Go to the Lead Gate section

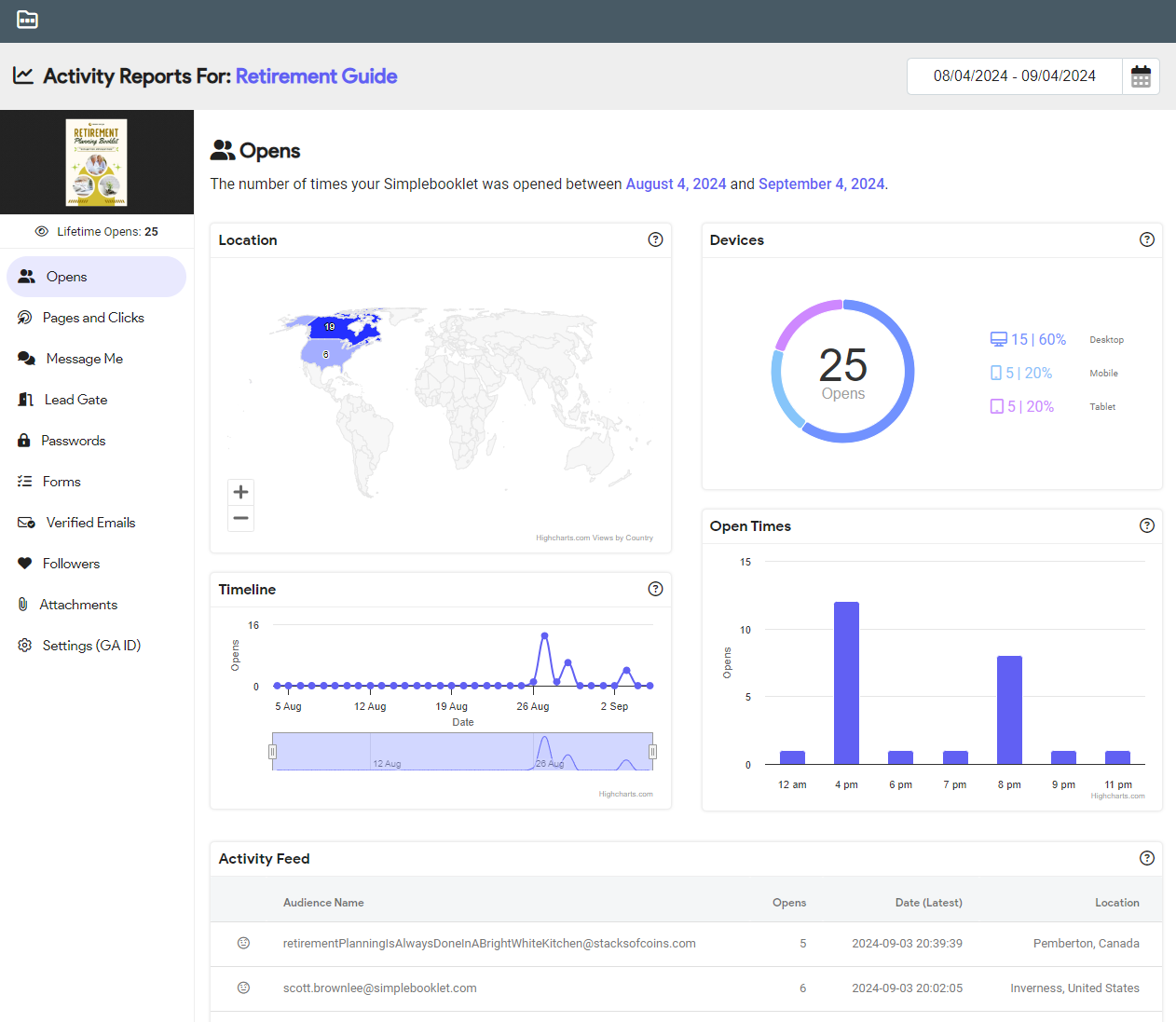pos(75,400)
